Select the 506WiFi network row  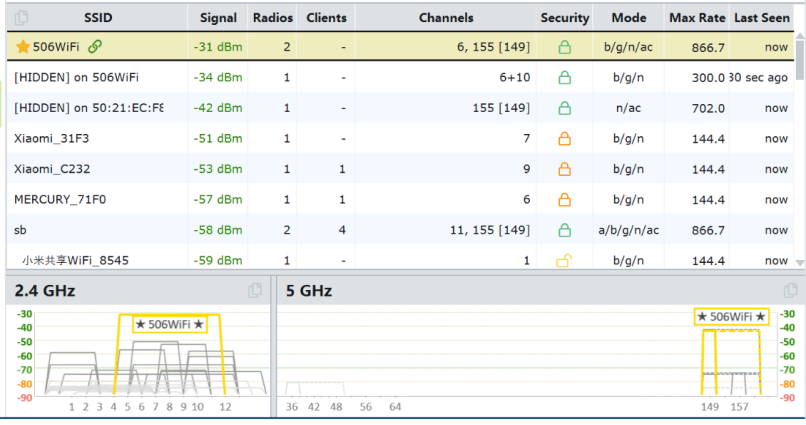click(x=400, y=47)
